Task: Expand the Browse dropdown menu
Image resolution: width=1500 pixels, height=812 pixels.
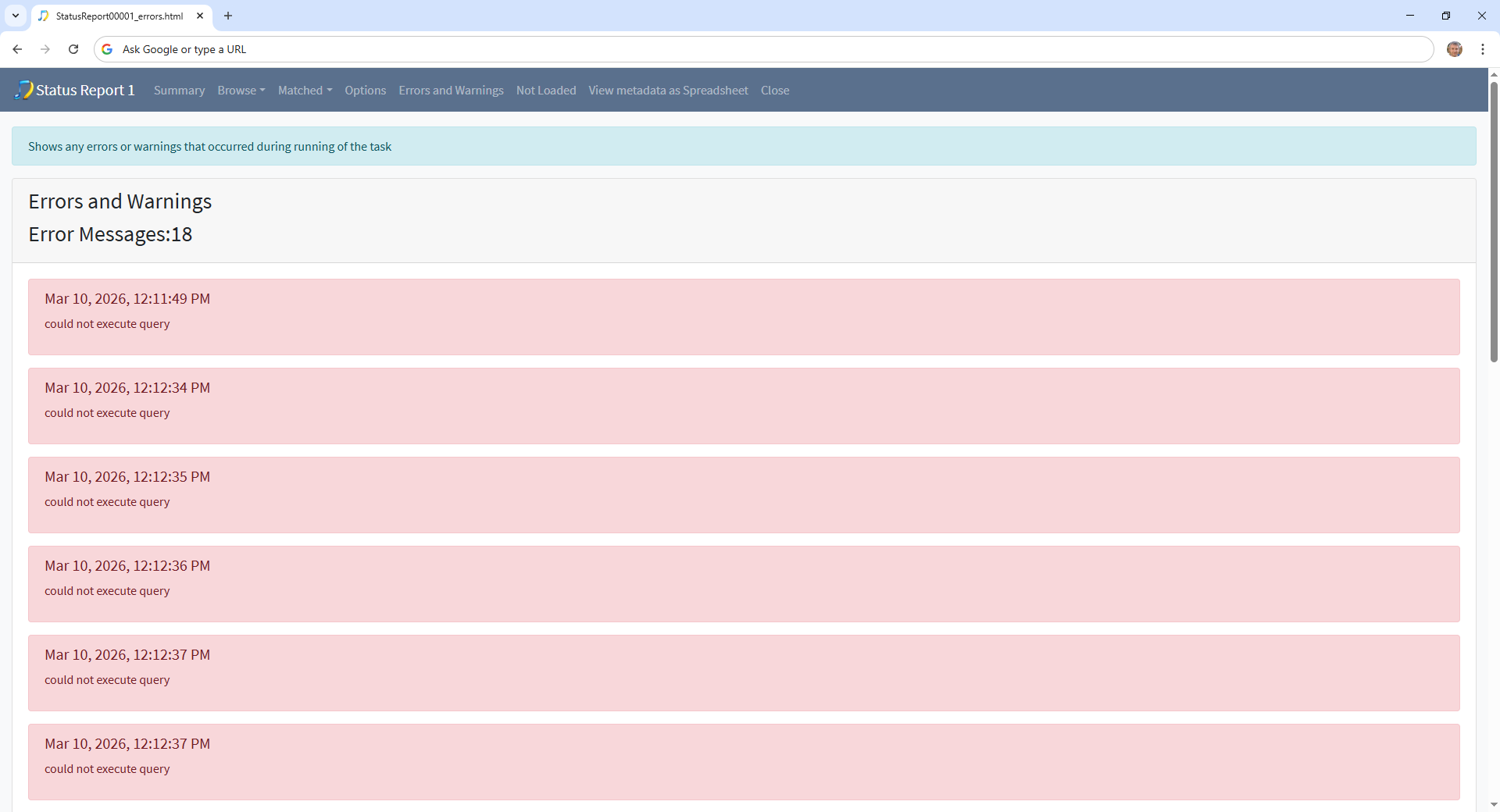Action: [x=241, y=91]
